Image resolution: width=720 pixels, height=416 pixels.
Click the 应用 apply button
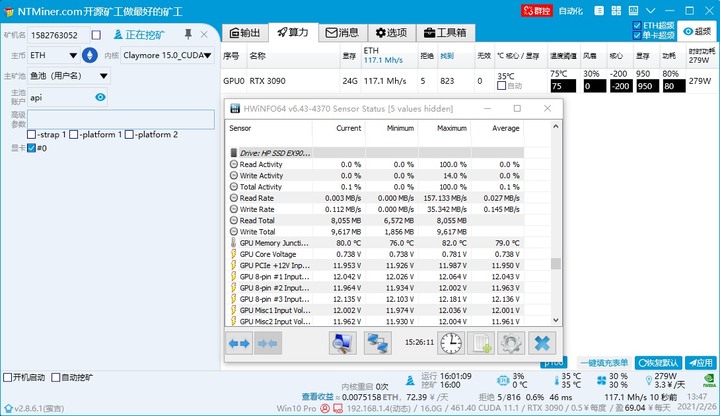701,363
